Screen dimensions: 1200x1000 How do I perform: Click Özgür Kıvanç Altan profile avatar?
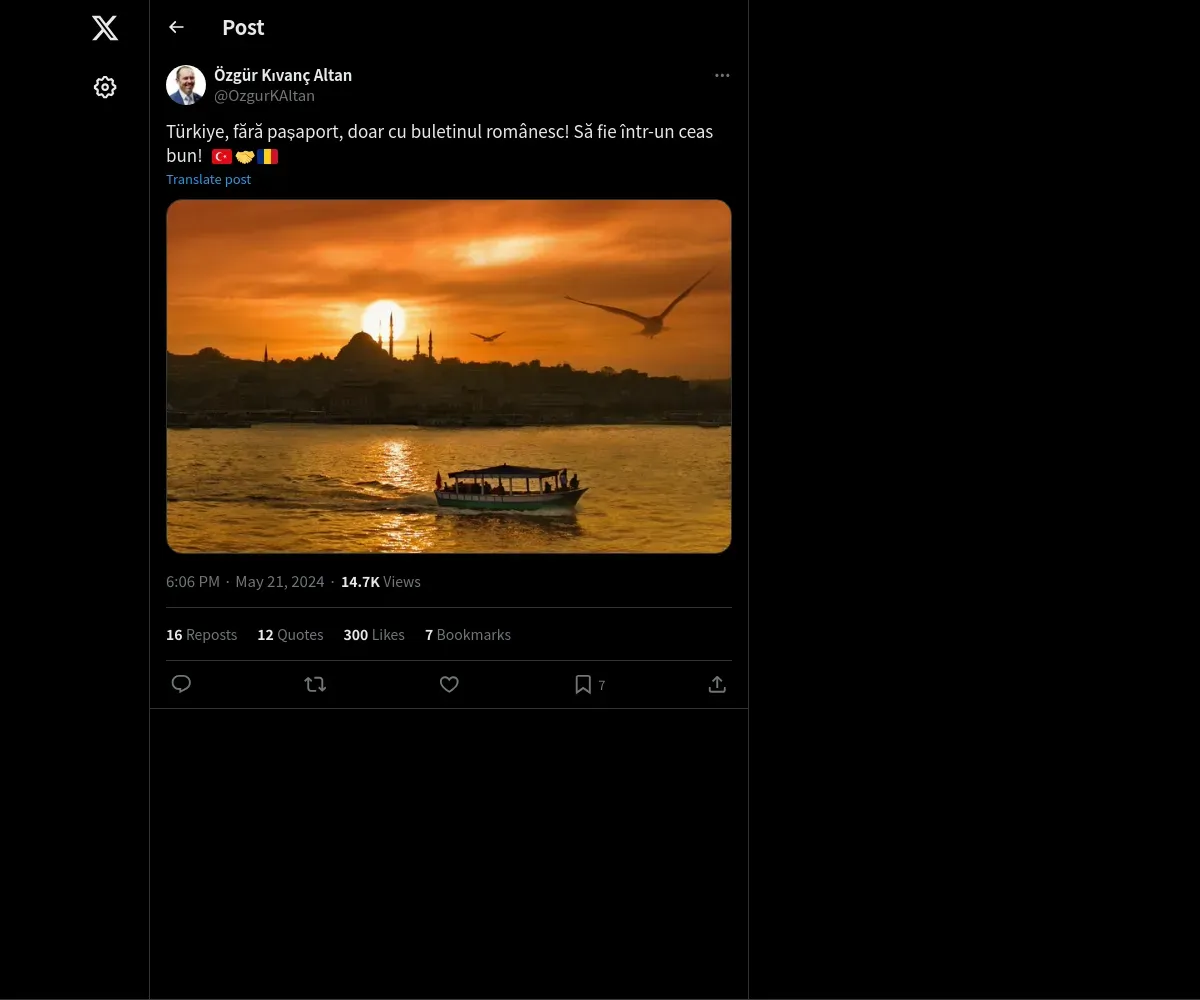(x=186, y=85)
